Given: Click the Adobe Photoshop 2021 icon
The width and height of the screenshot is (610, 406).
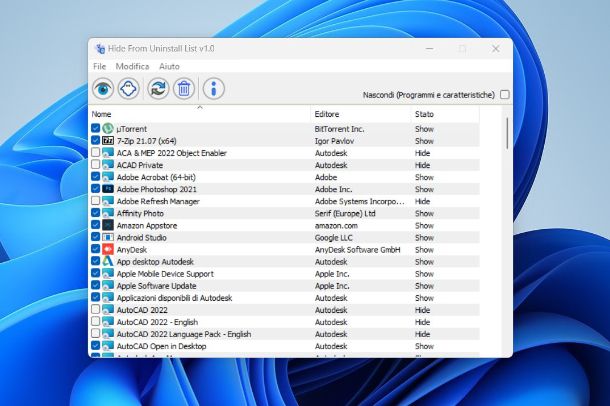Looking at the screenshot, I should (x=108, y=189).
